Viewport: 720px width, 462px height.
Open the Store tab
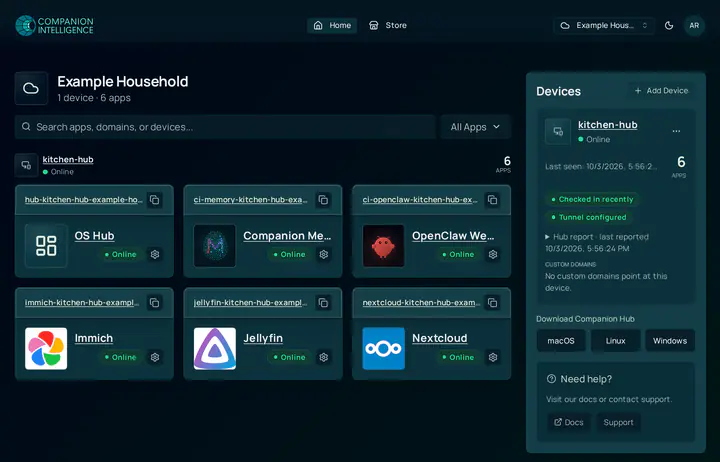click(388, 25)
